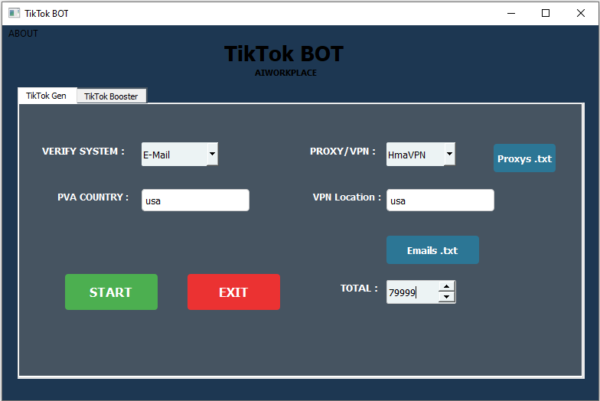Decrease TOTAL with the down arrow

click(x=447, y=297)
